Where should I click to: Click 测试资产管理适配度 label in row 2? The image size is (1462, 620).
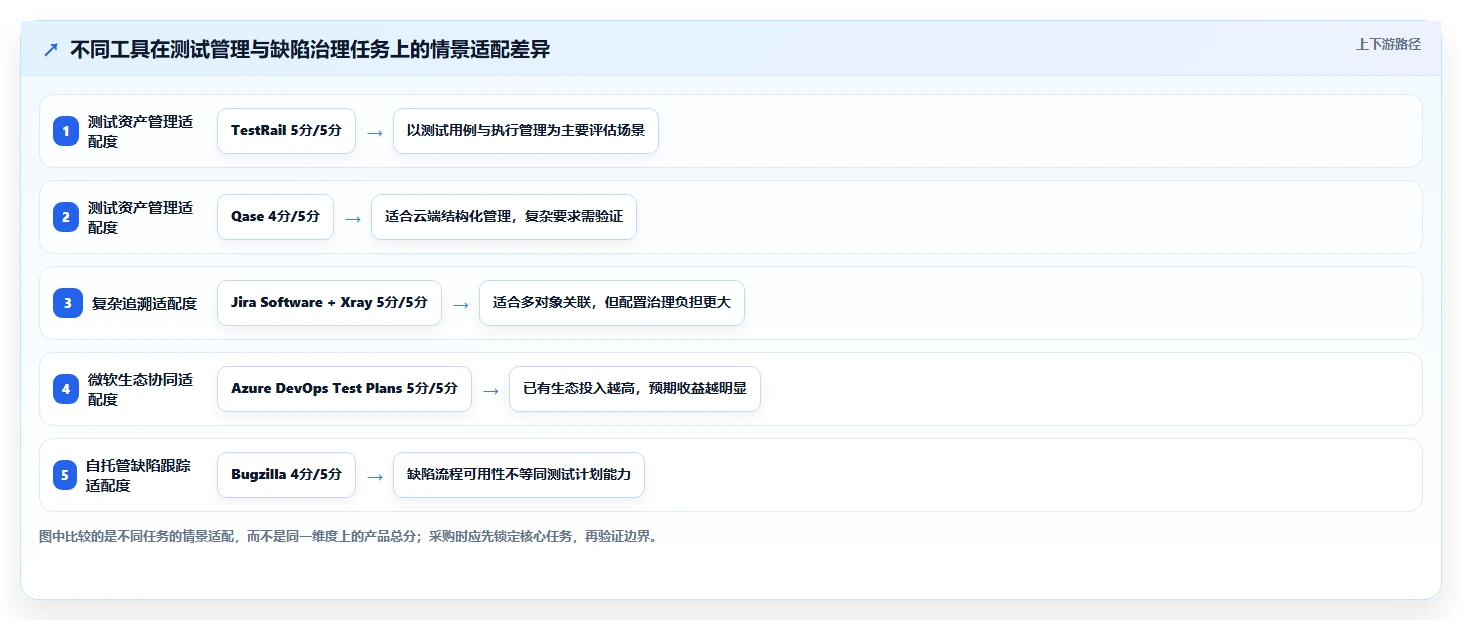pyautogui.click(x=140, y=217)
